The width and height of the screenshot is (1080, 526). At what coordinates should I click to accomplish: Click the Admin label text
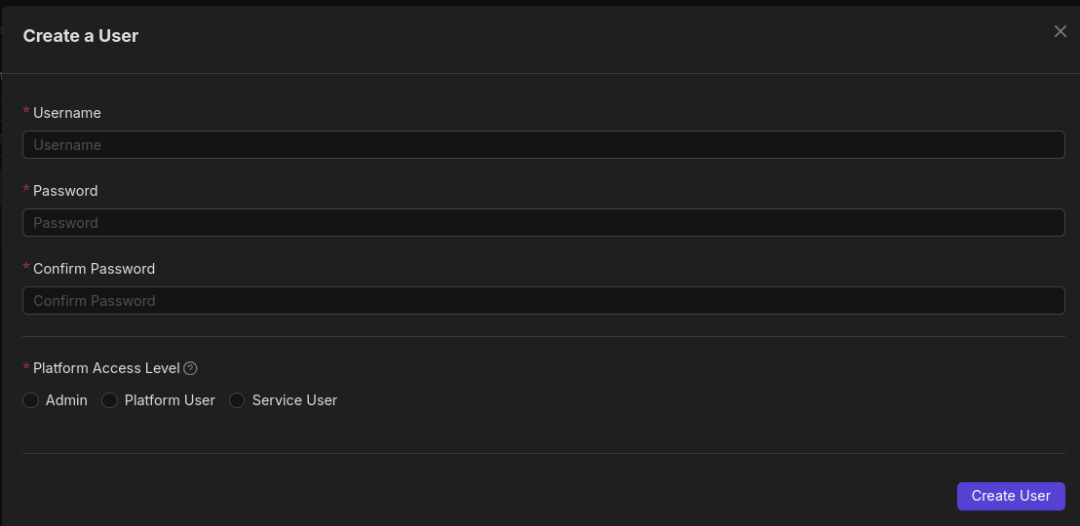(67, 400)
